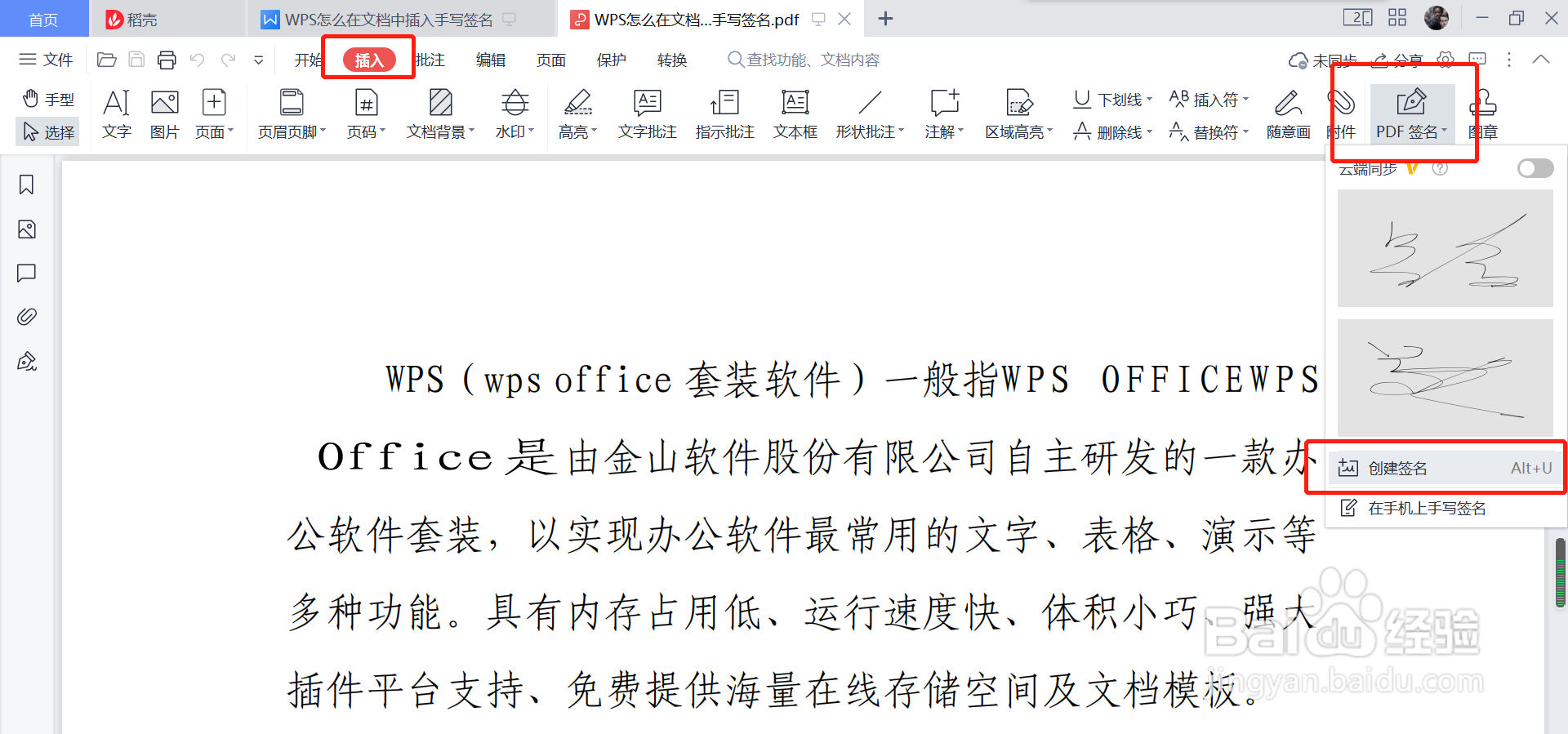
Task: Choose the pointer annotation (指示批注) tool
Action: point(724,114)
